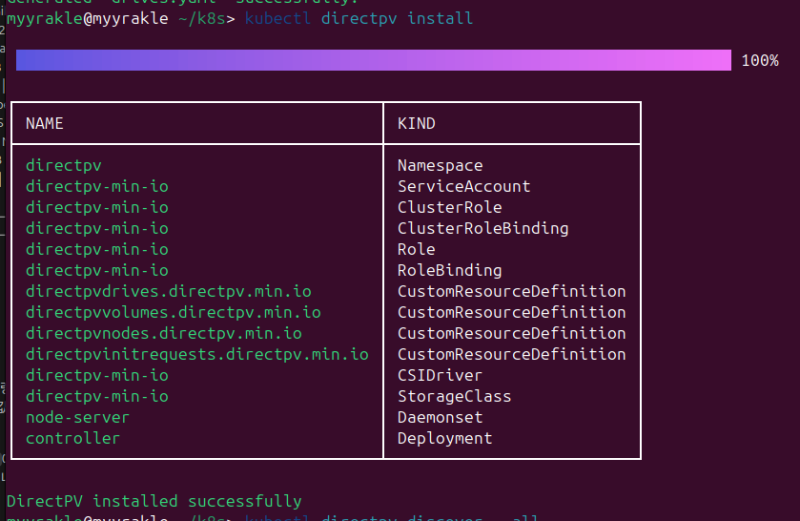Click the Deployment kind text
This screenshot has width=800, height=521.
click(445, 439)
